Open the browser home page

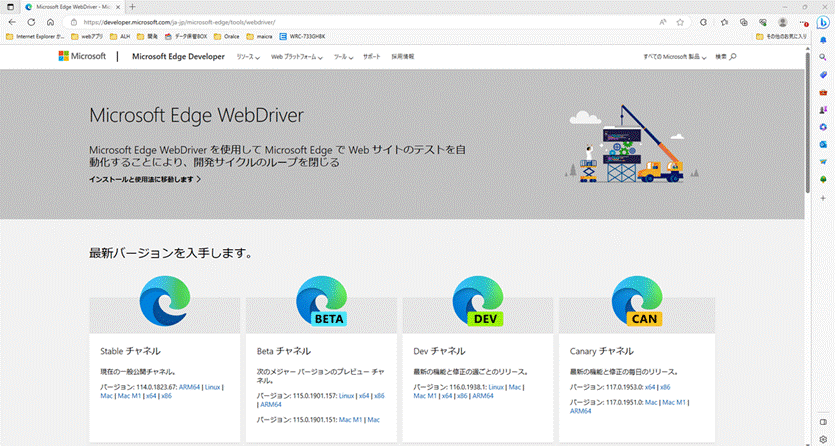pyautogui.click(x=50, y=22)
